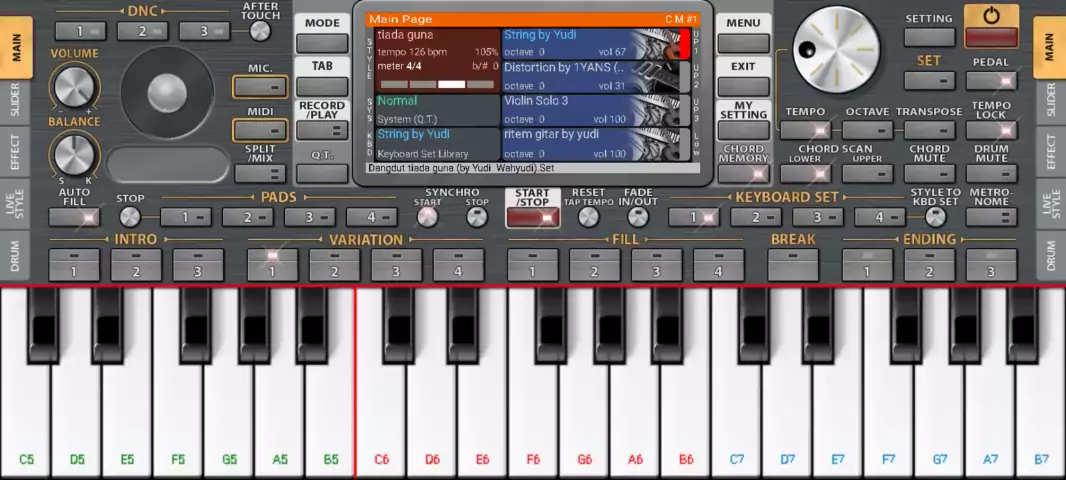This screenshot has height=480, width=1066.
Task: Play the C6 piano key
Action: click(381, 400)
